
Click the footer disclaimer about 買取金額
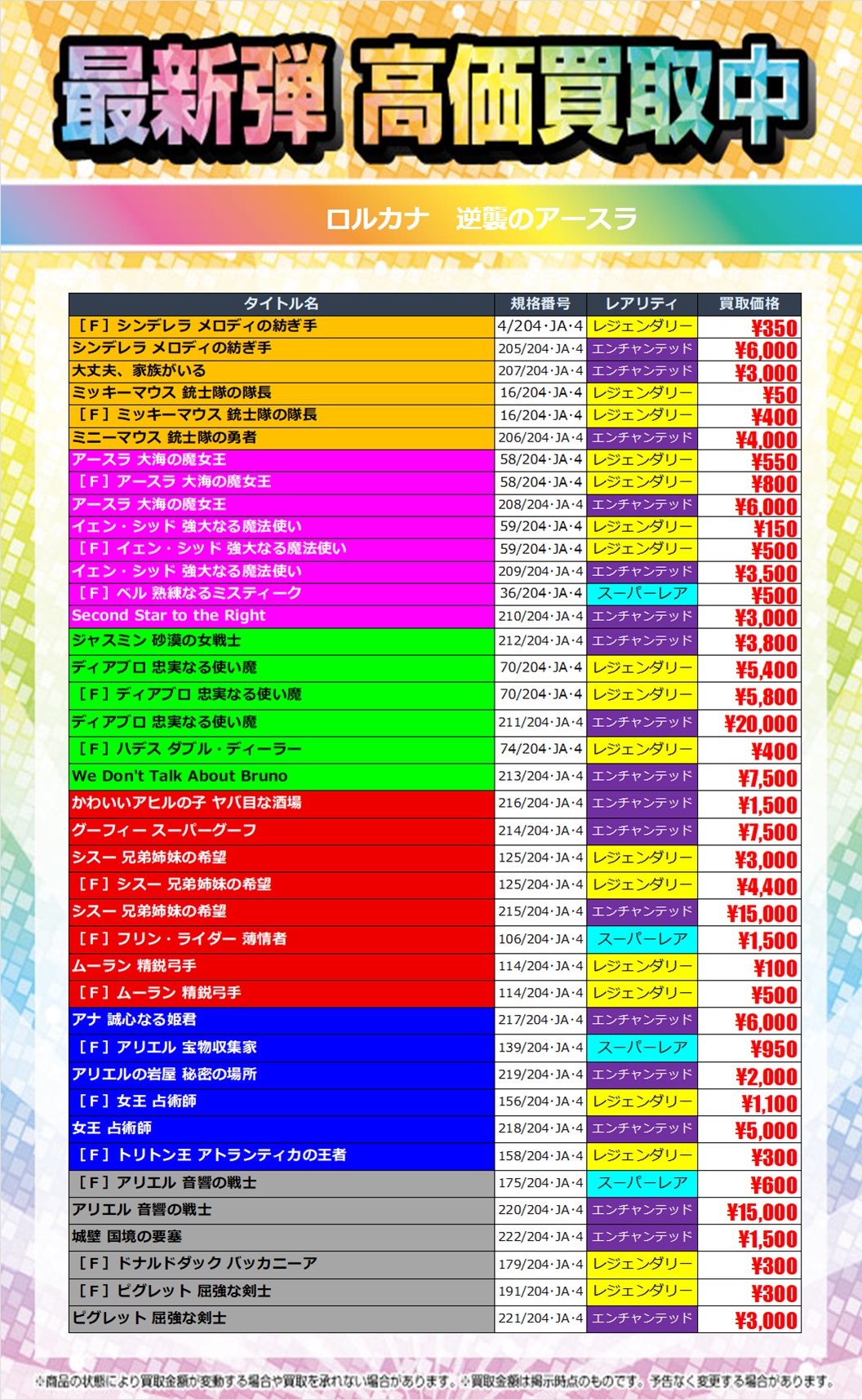point(435,1381)
